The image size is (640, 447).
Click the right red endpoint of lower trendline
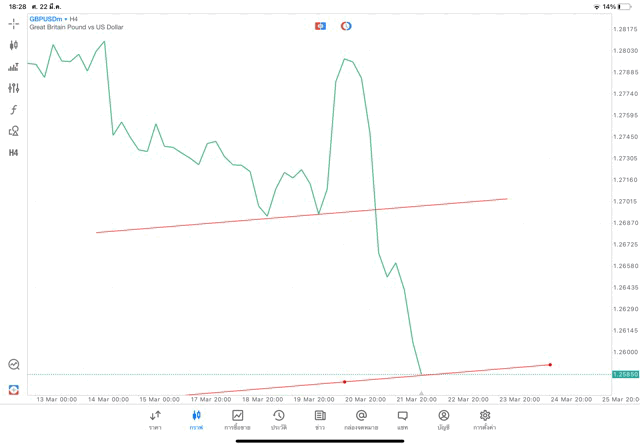click(x=550, y=364)
